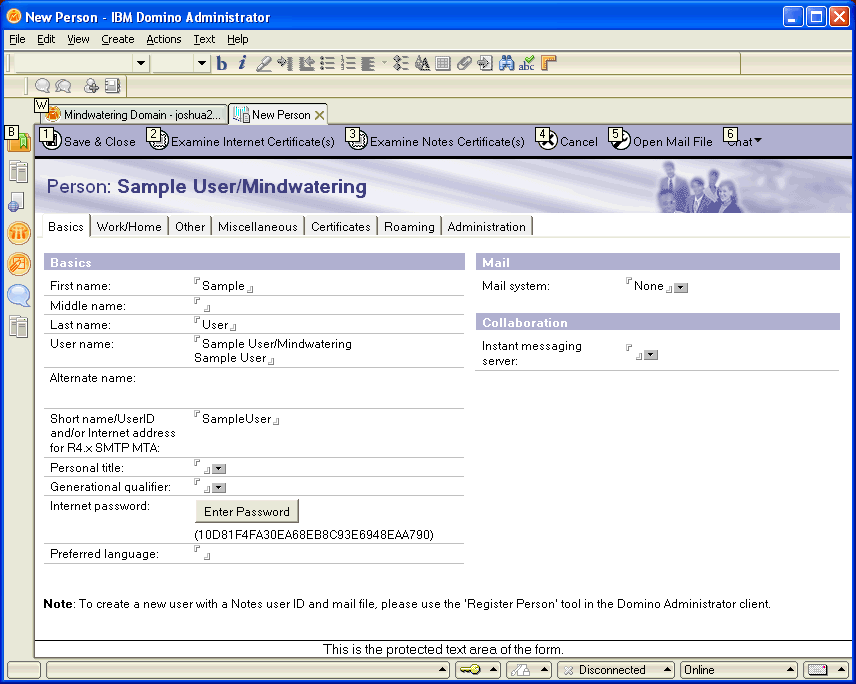Click the italic formatting icon
This screenshot has height=684, width=856.
(242, 64)
